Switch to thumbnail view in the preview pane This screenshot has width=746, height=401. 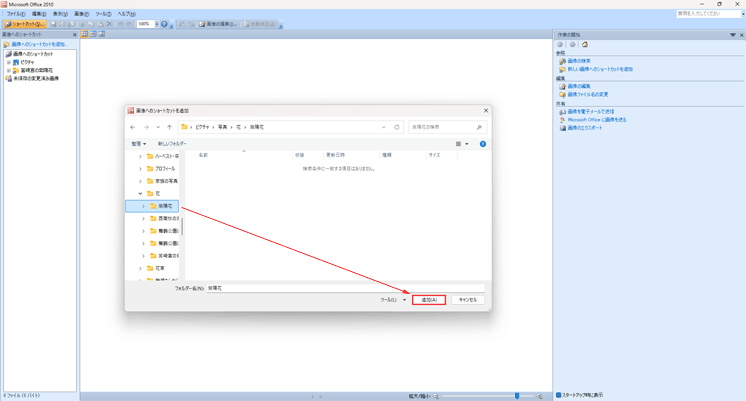click(85, 34)
